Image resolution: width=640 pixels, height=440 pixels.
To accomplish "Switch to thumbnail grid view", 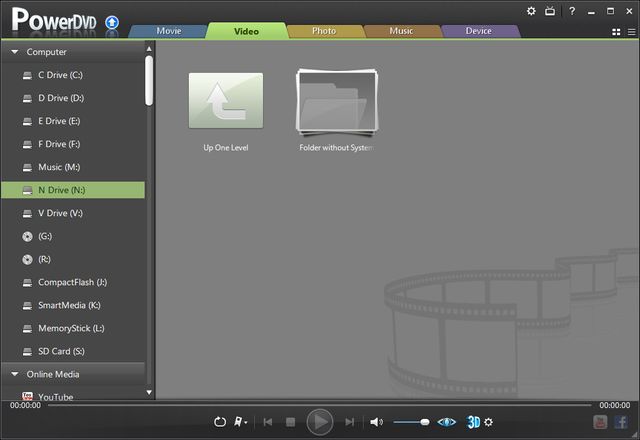I will pyautogui.click(x=616, y=32).
